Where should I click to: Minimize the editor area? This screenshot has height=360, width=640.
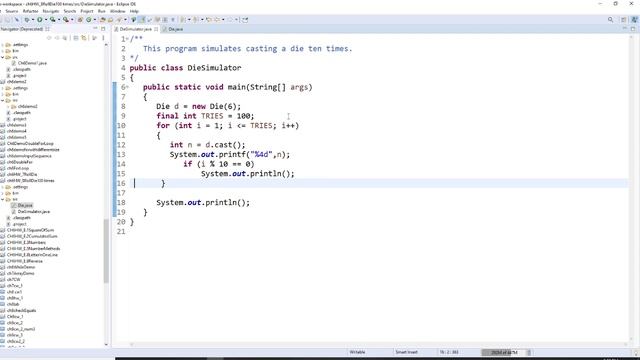624,29
